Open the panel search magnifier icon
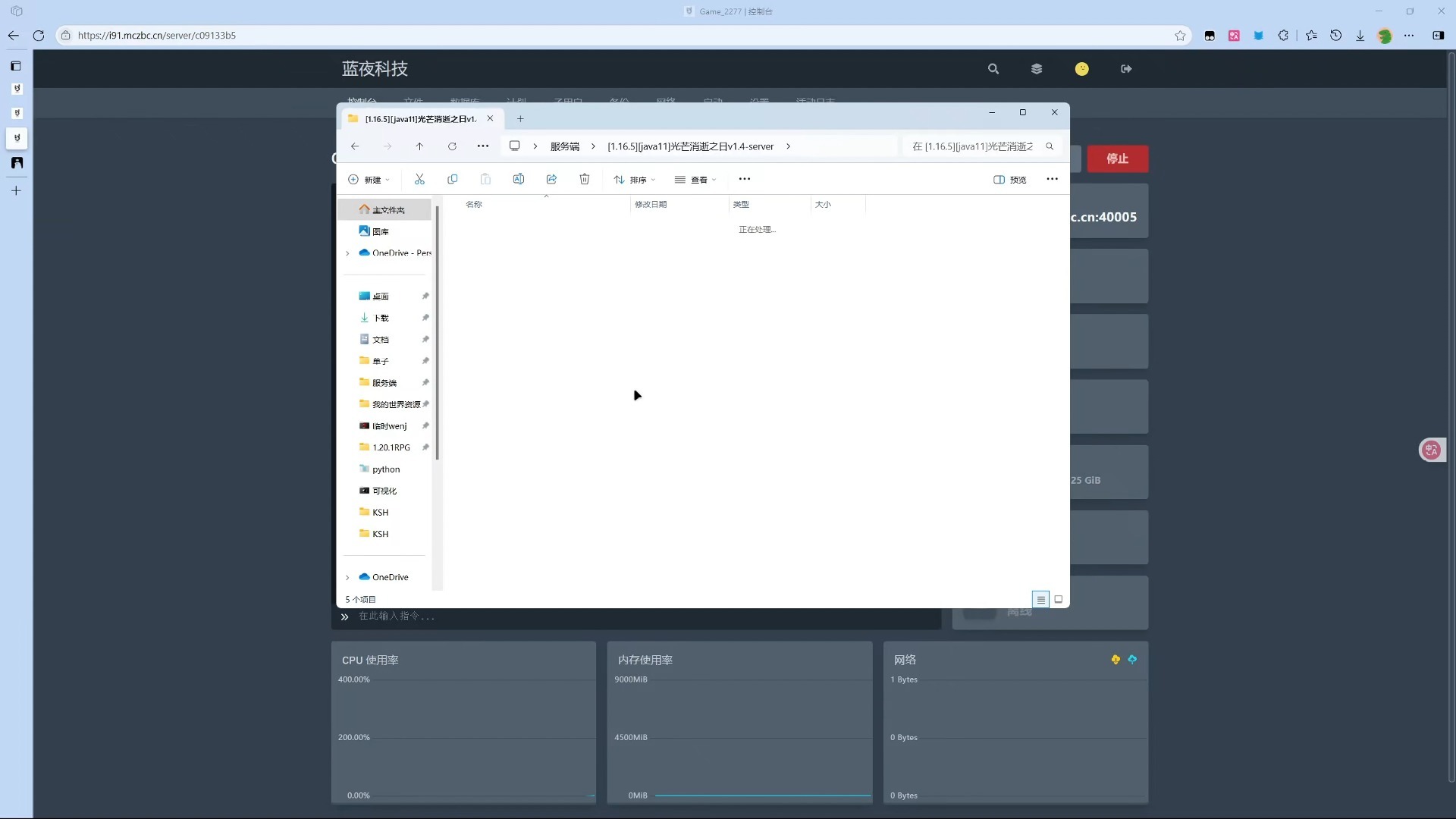The image size is (1456, 819). [993, 69]
